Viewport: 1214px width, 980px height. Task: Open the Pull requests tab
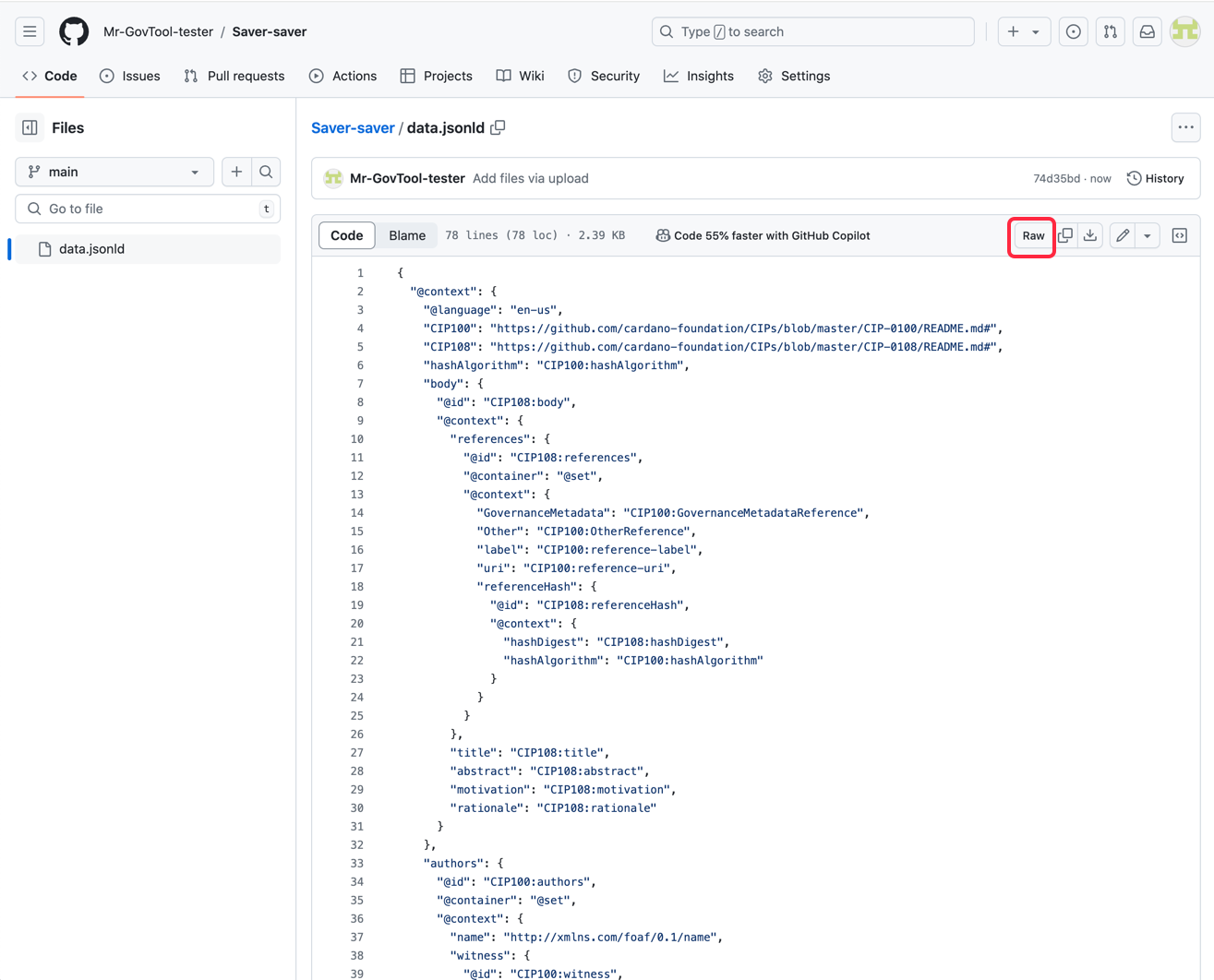tap(234, 76)
